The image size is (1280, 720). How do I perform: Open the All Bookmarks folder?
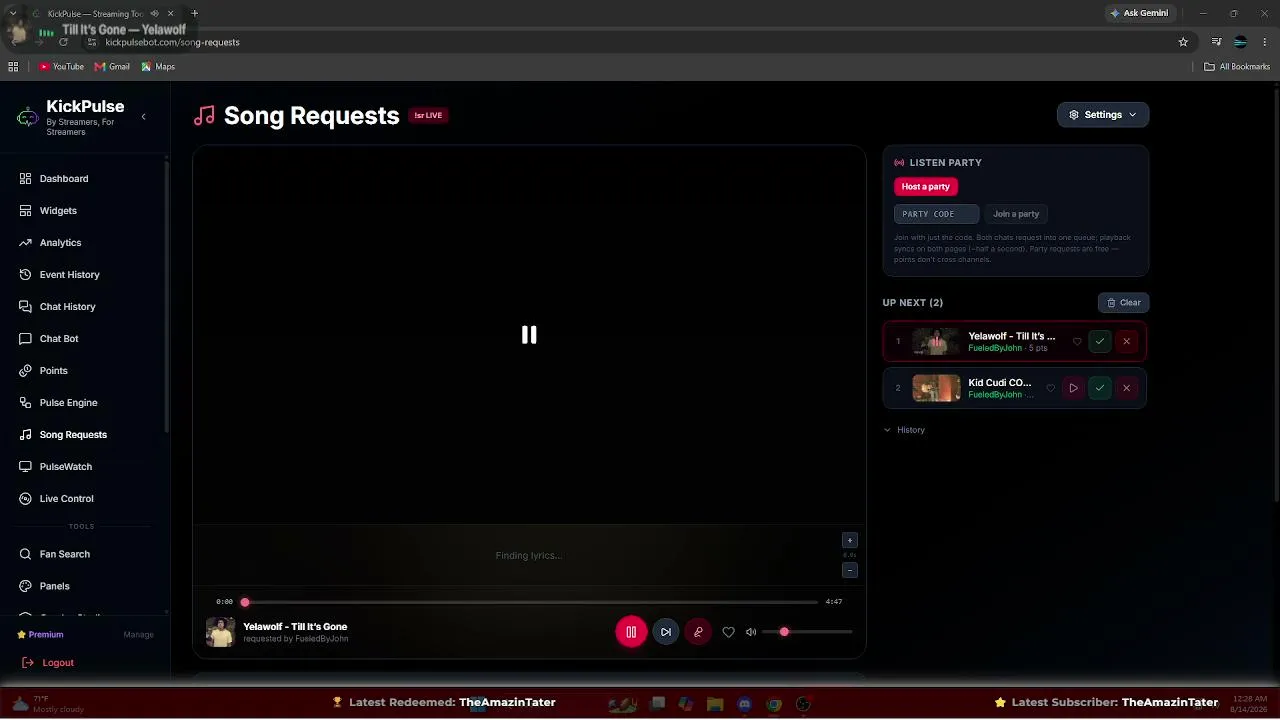coord(1237,67)
